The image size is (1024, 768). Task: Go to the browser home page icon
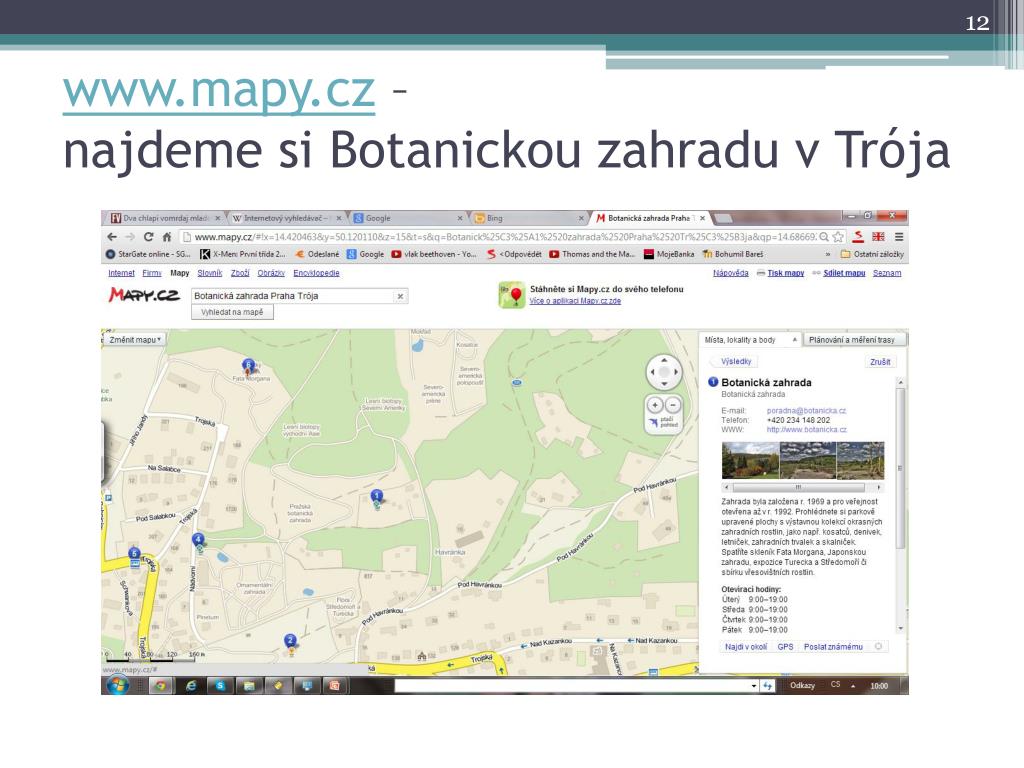[167, 237]
